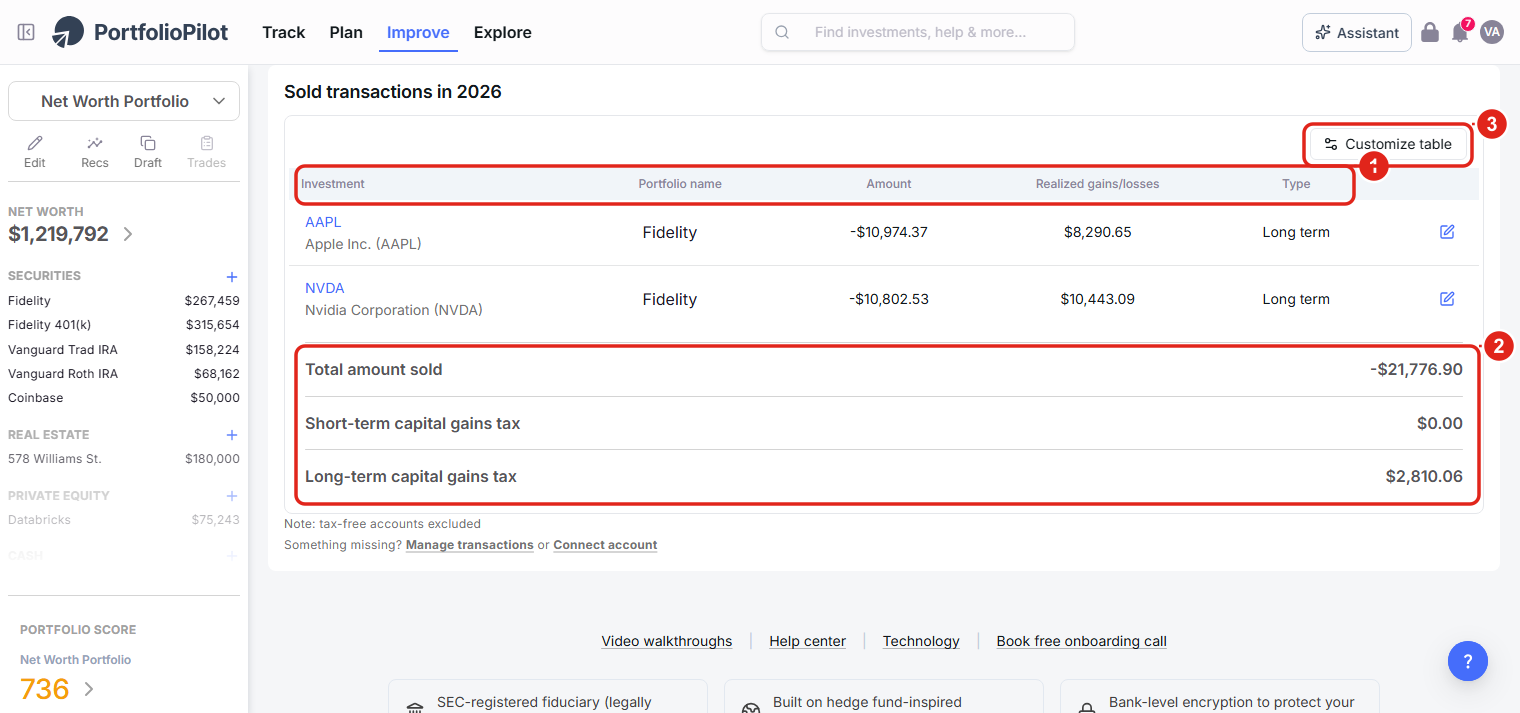The height and width of the screenshot is (713, 1520).
Task: Open the blue help question button
Action: click(x=1468, y=661)
